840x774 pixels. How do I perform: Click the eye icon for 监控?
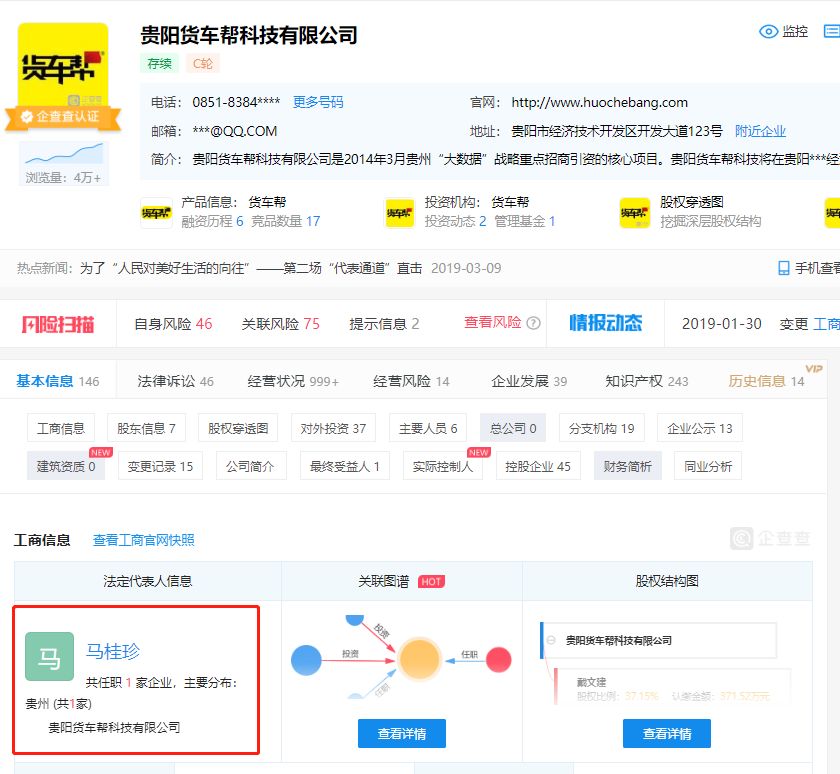(768, 32)
